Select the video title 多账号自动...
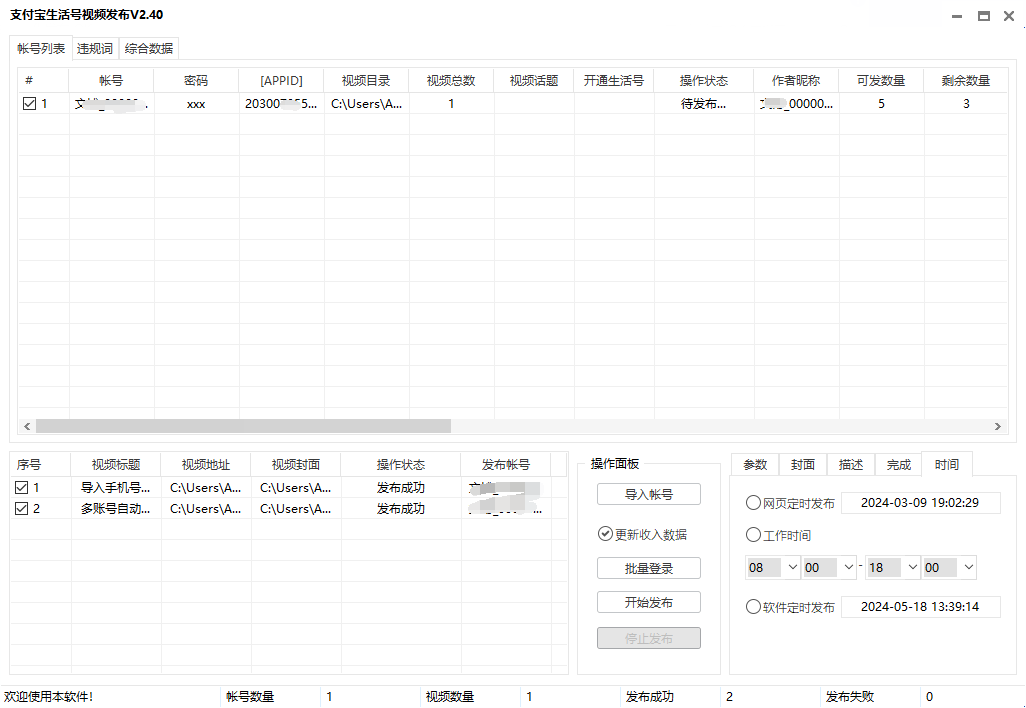 pyautogui.click(x=116, y=508)
